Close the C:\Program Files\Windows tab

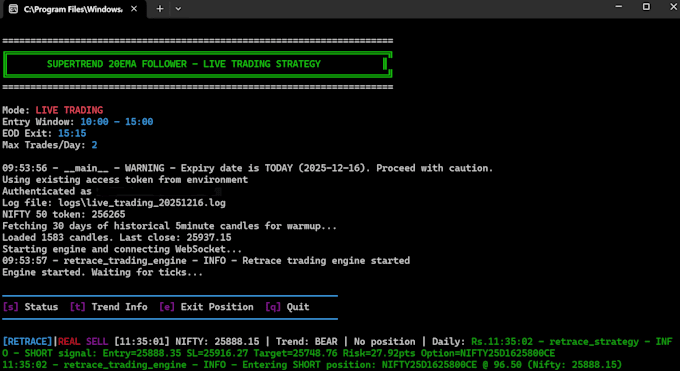[134, 9]
